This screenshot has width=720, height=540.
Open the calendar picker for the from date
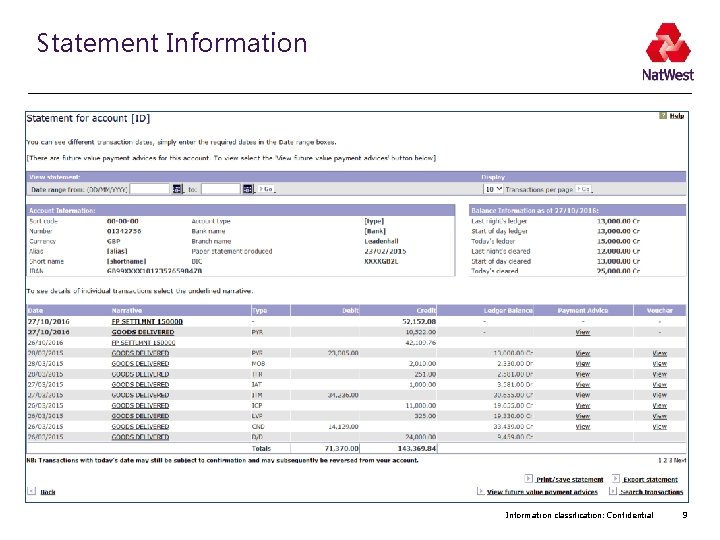177,189
